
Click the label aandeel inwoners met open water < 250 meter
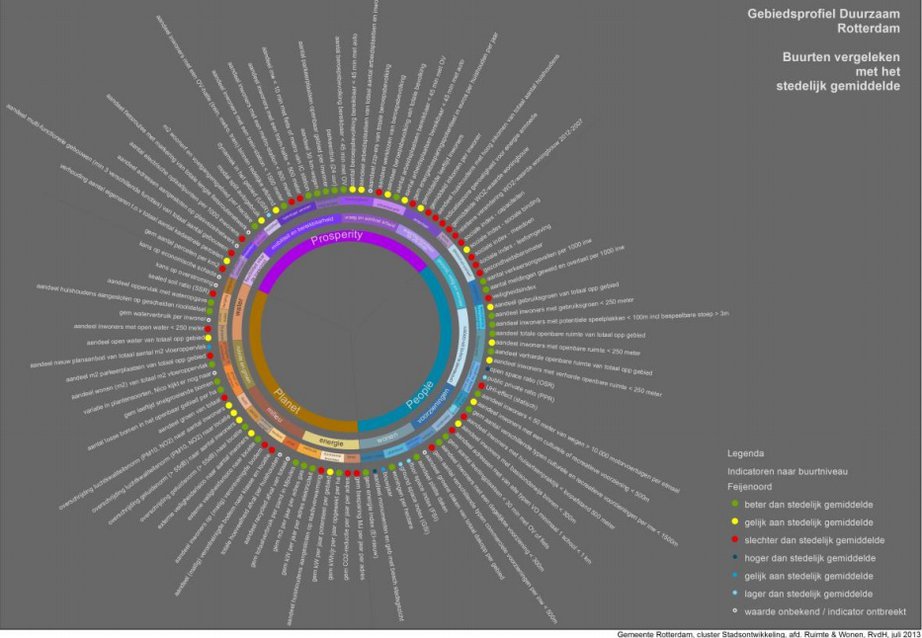tap(139, 327)
